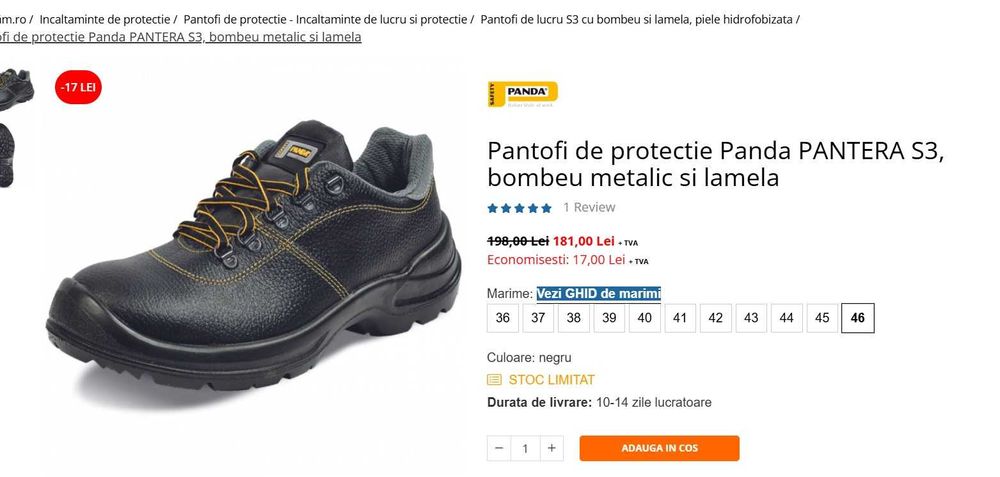The width and height of the screenshot is (1000, 477).
Task: Click the quantity input field
Action: click(526, 448)
